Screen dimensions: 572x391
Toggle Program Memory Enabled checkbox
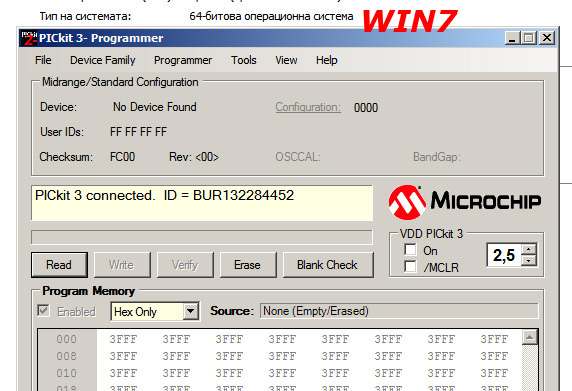[43, 311]
